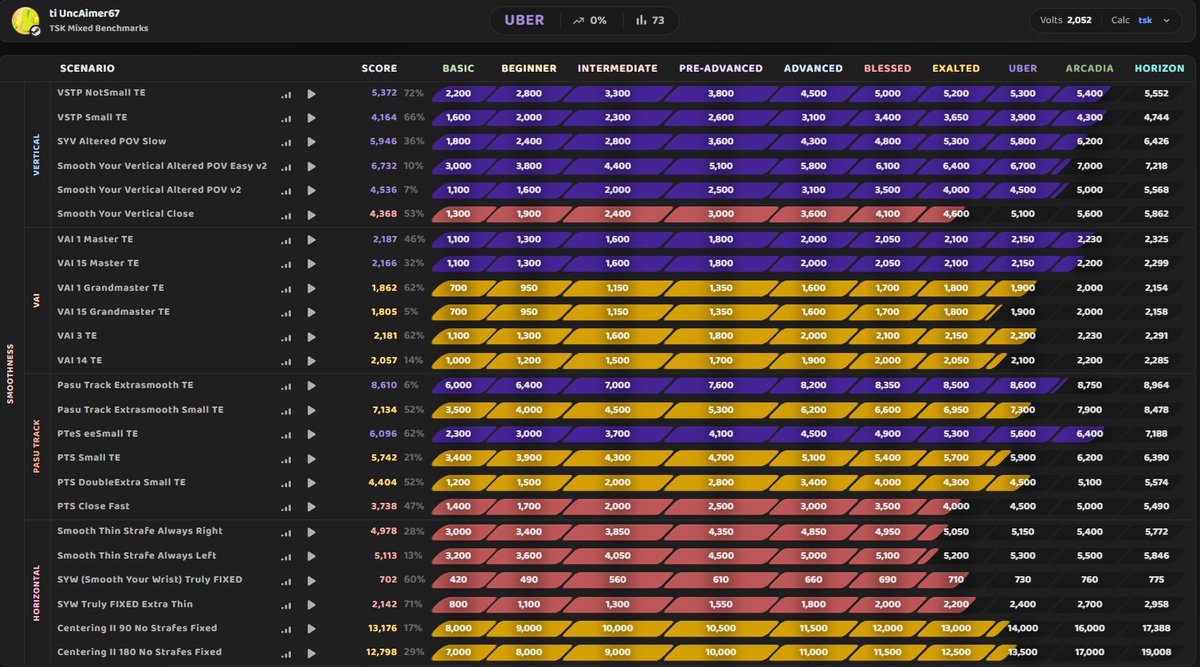Open chart for SYW Truly FIXED Extra Thin
1200x667 pixels.
coord(286,604)
